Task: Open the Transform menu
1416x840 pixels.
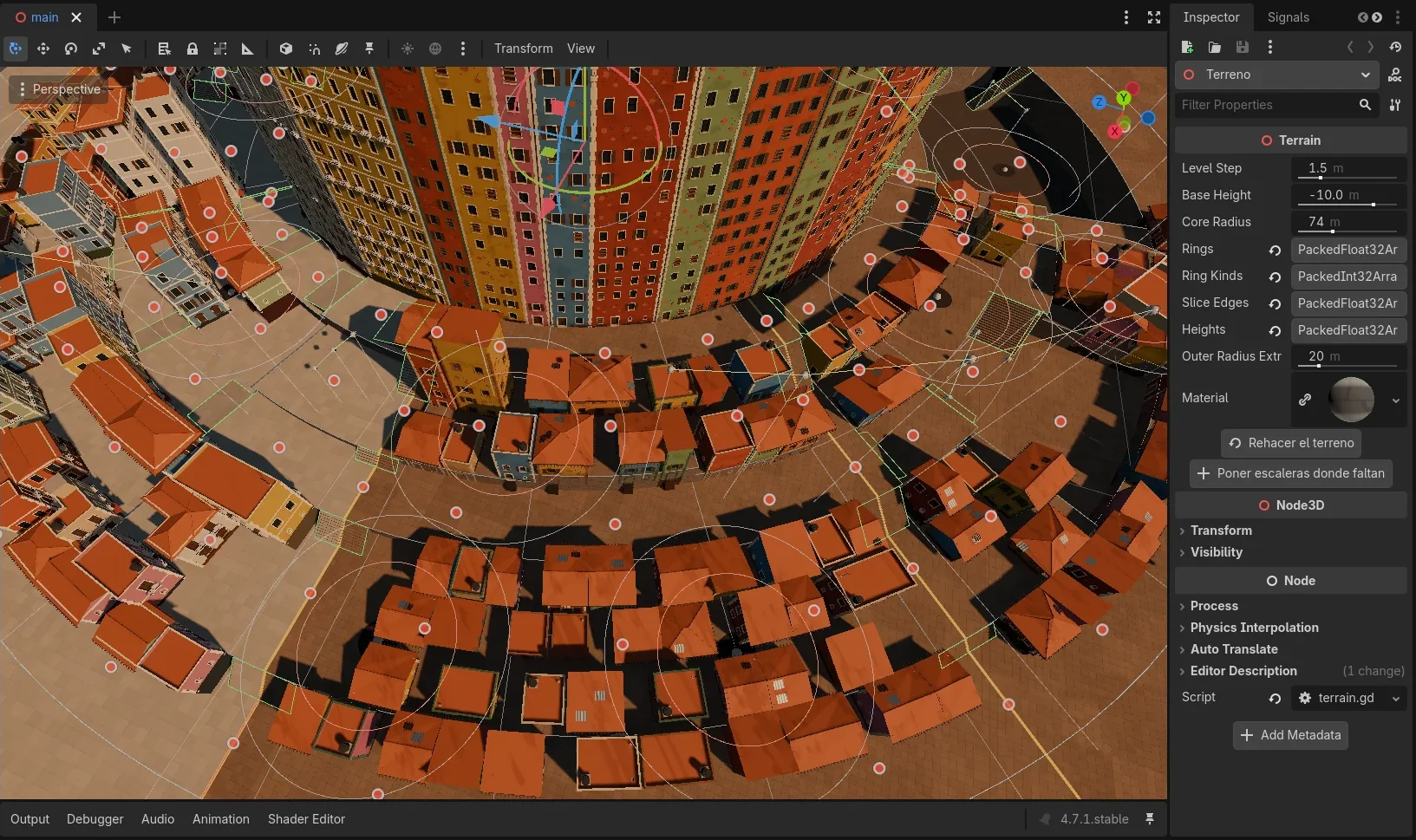Action: pos(523,49)
